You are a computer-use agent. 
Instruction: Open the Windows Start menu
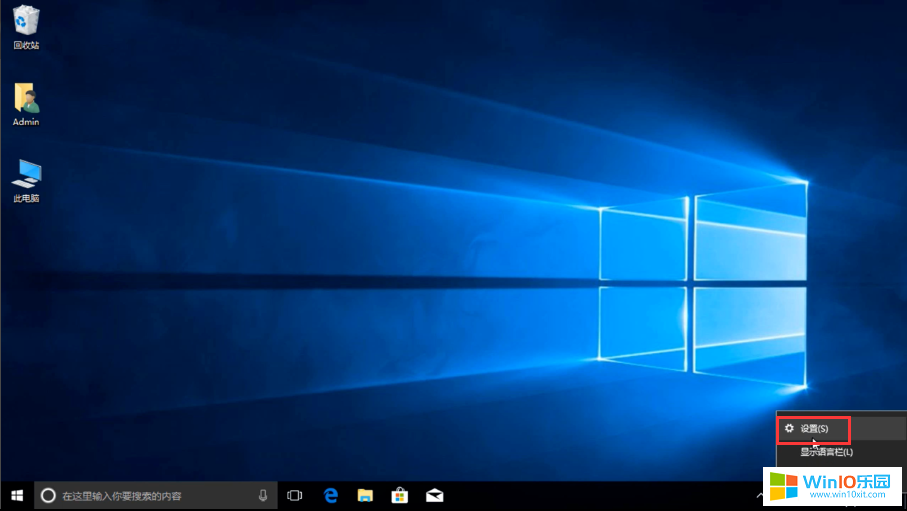point(17,495)
